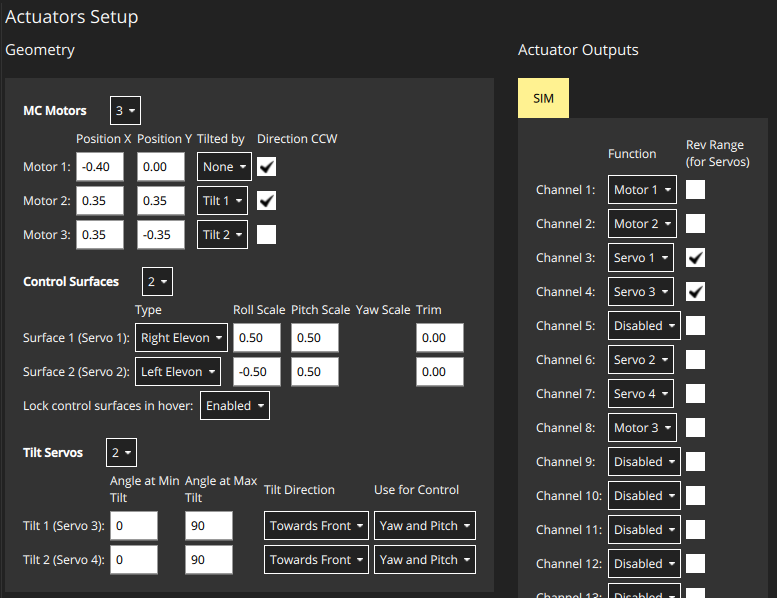Edit Tilt 1 Angle at Max Tilt

pos(209,526)
